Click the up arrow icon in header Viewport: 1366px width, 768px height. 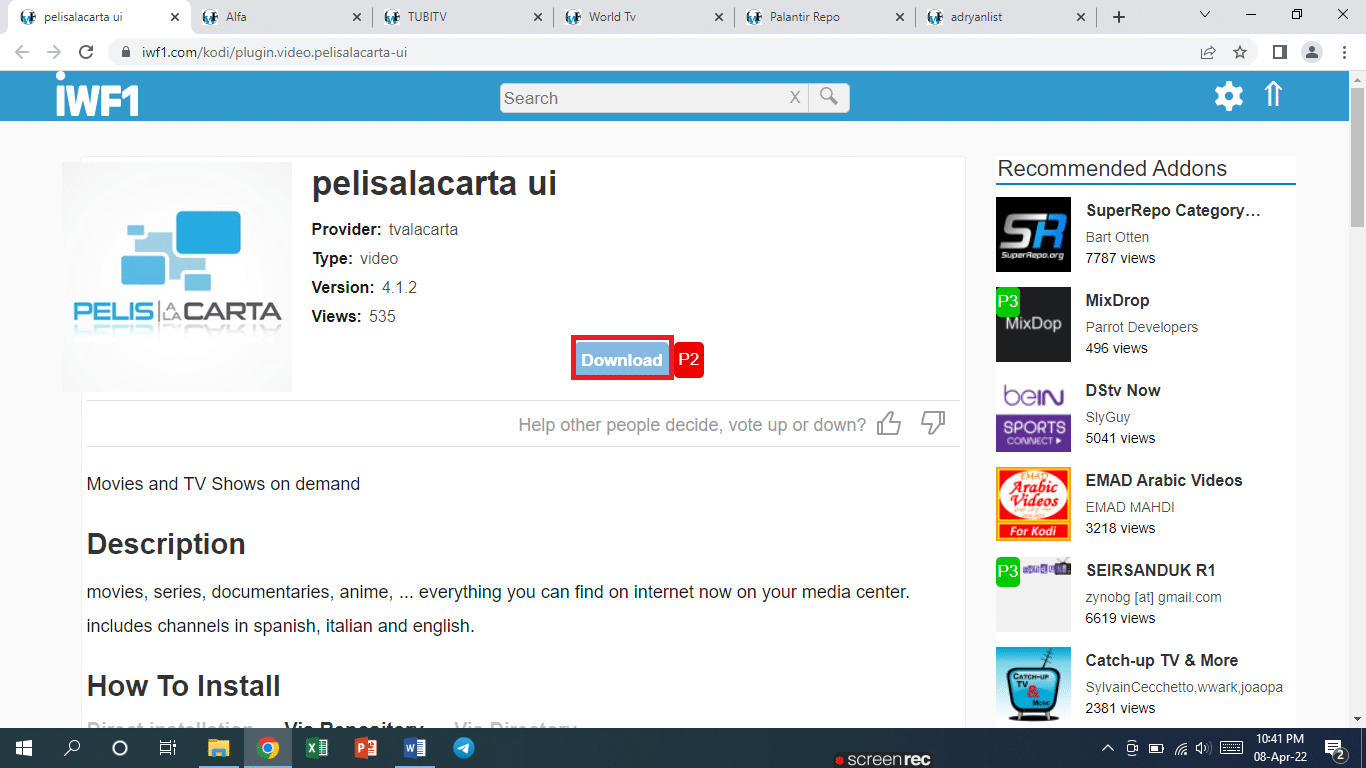(1273, 94)
